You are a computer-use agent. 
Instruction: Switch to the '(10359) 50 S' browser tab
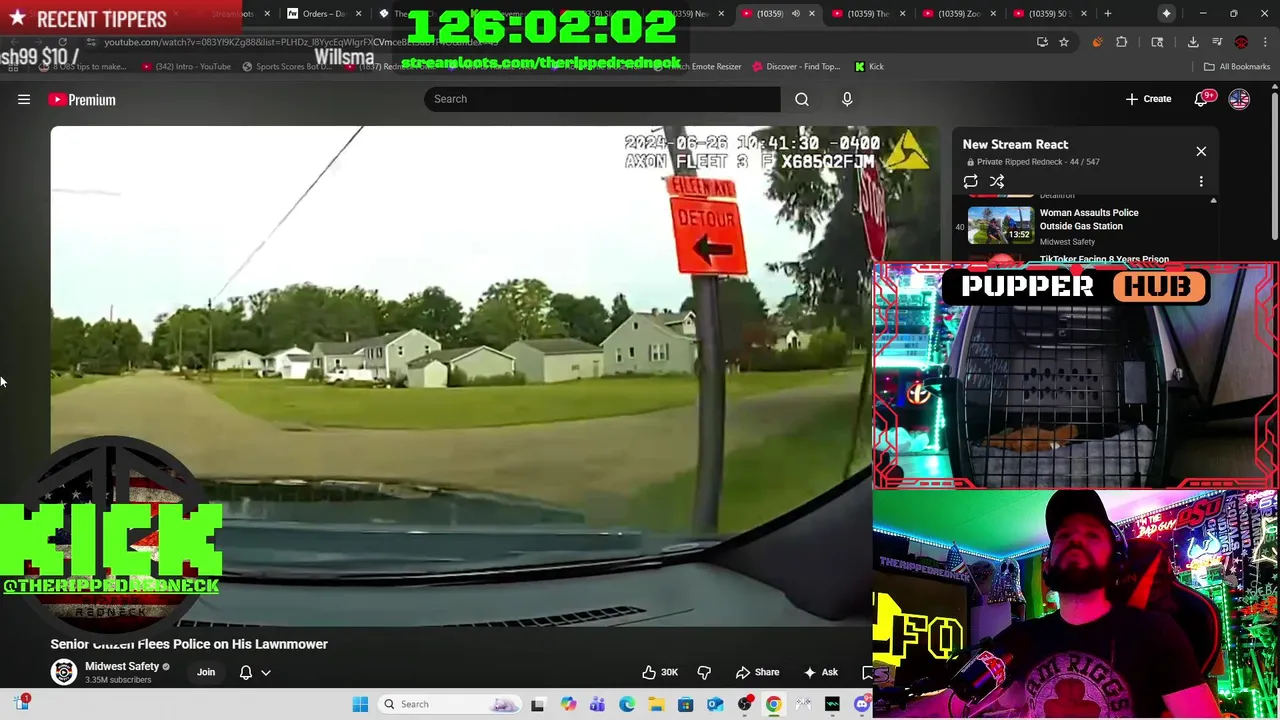1047,13
